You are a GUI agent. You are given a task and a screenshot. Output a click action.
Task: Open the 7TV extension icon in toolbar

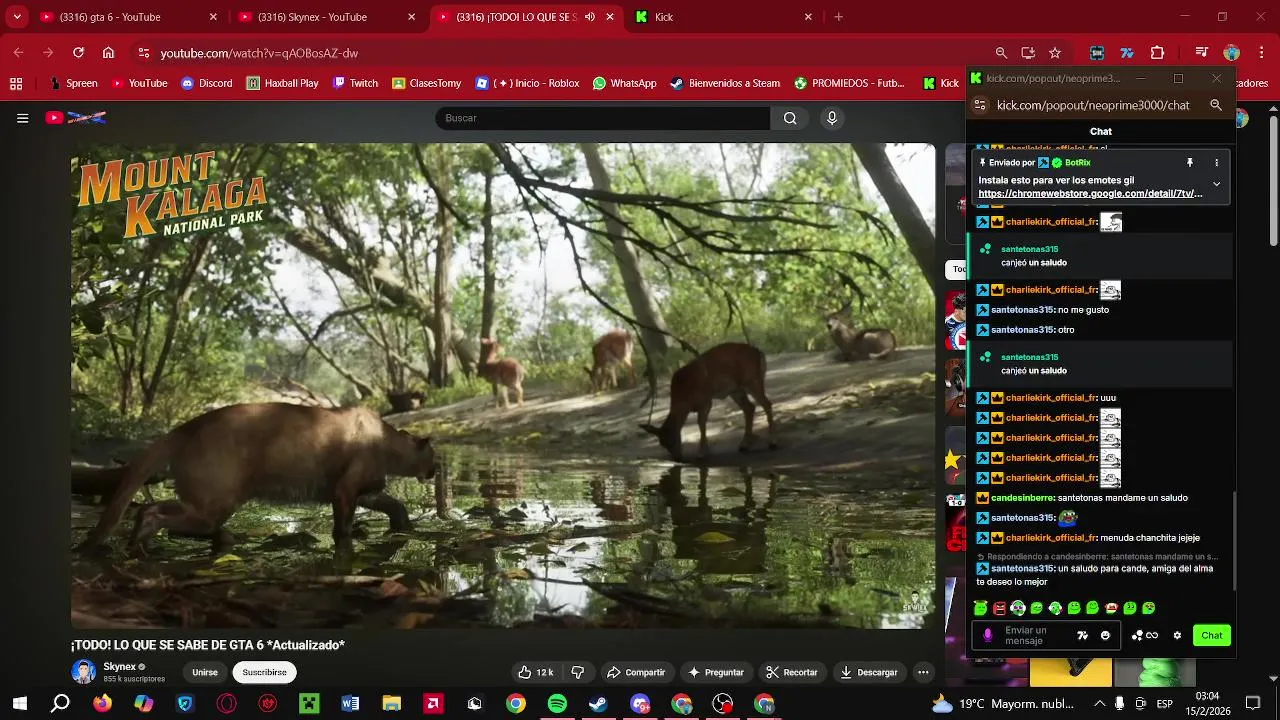click(x=1127, y=53)
